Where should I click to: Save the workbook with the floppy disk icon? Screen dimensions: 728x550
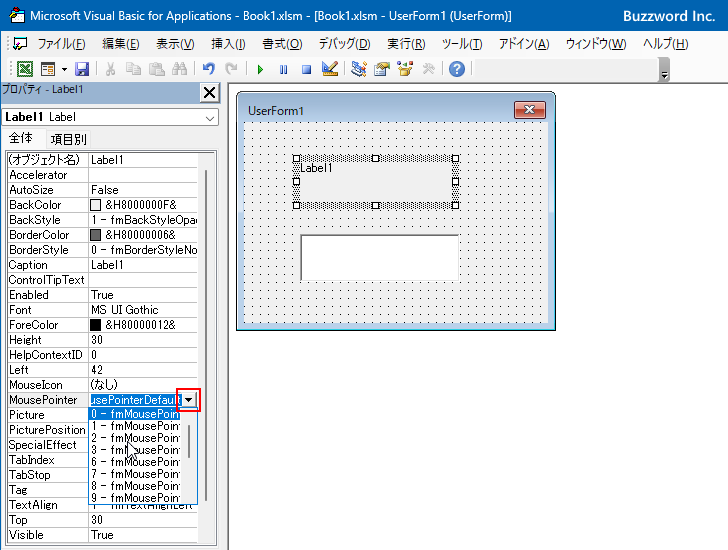coord(82,69)
